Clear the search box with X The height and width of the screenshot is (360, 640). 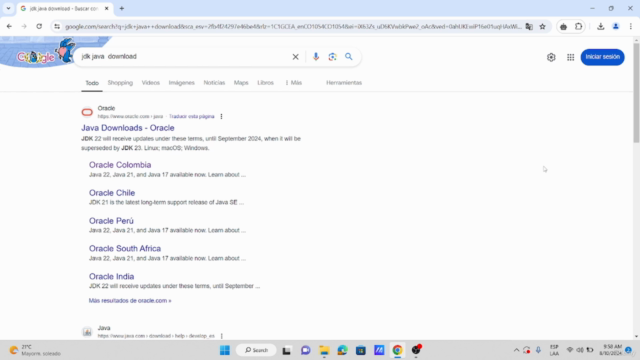click(x=296, y=57)
